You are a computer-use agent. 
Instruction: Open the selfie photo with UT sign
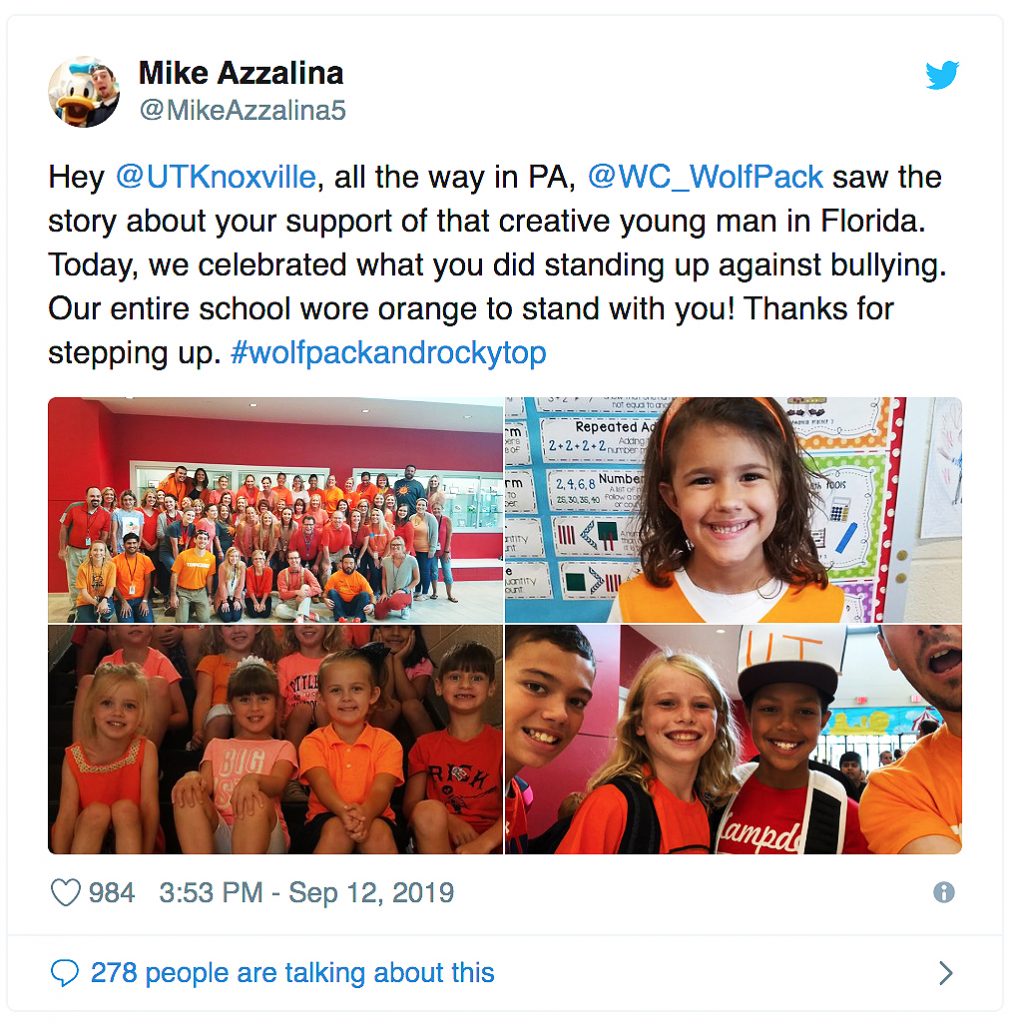click(x=733, y=739)
